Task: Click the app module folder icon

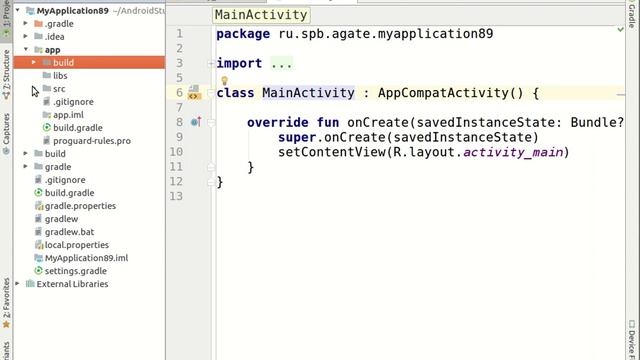Action: tap(38, 50)
